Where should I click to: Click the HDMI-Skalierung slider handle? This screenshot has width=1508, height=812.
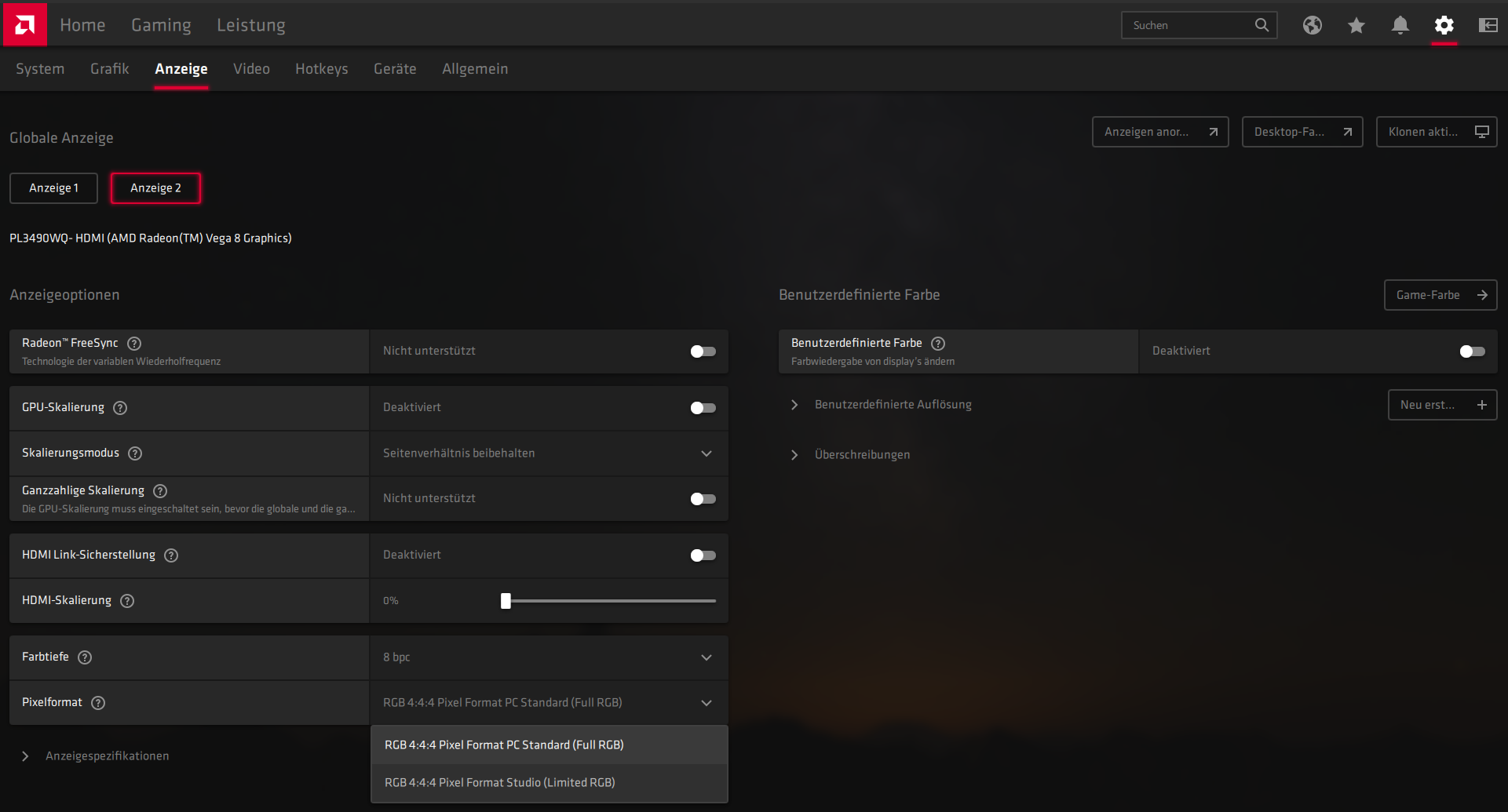pyautogui.click(x=506, y=601)
